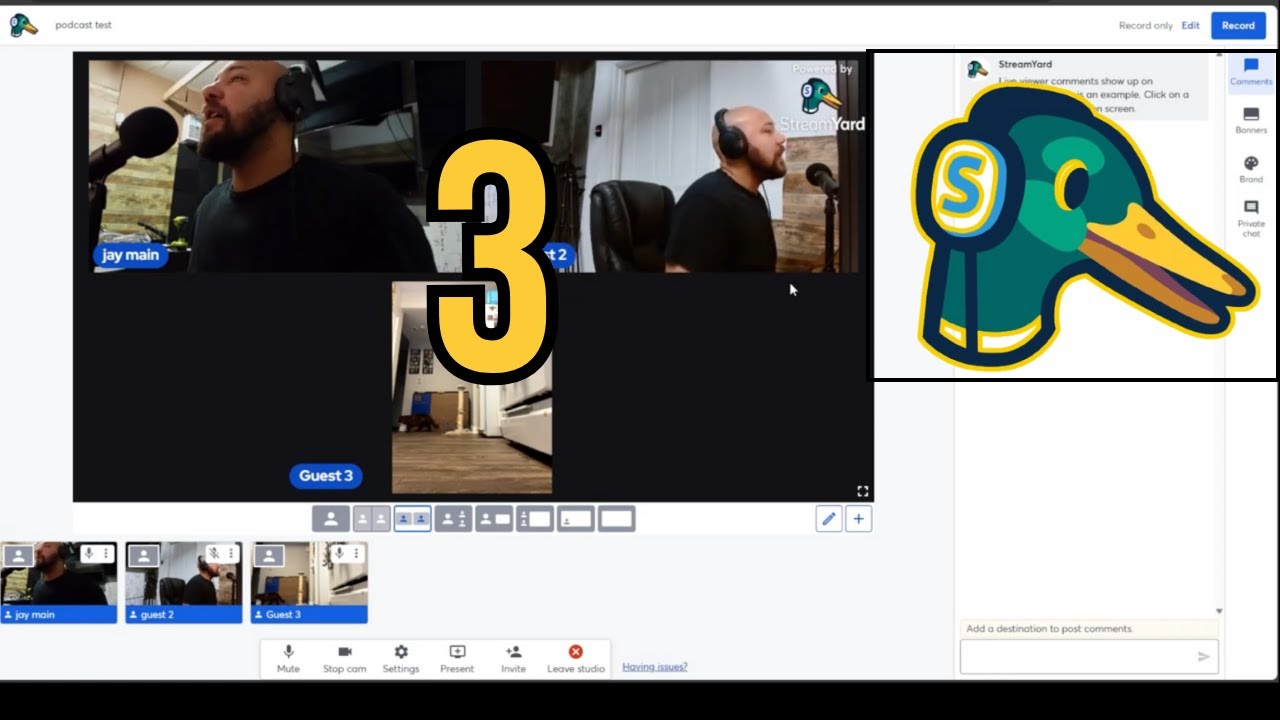
Task: Click the Record only label
Action: [1145, 26]
